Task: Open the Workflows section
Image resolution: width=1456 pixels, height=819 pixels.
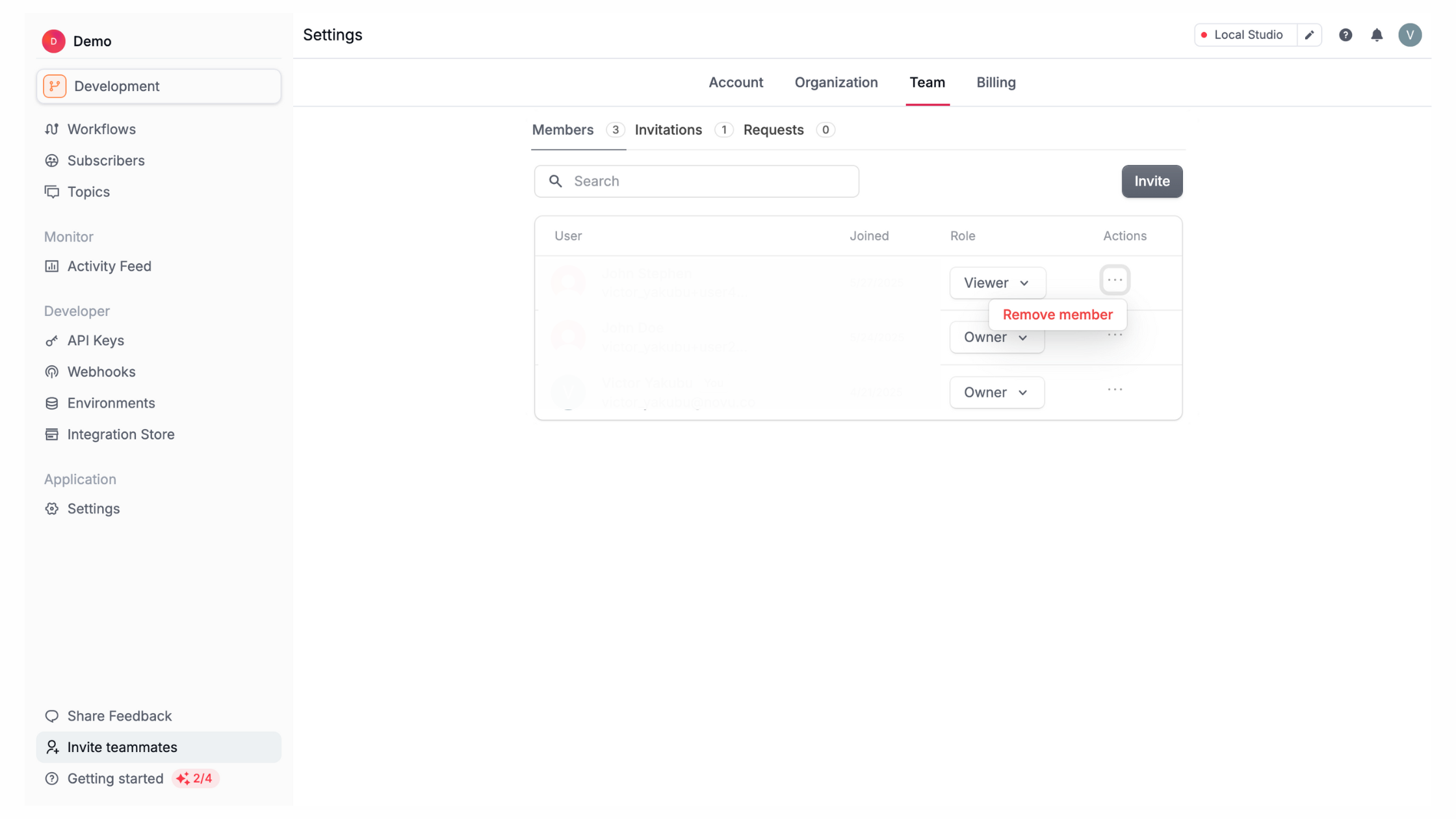Action: coord(101,129)
